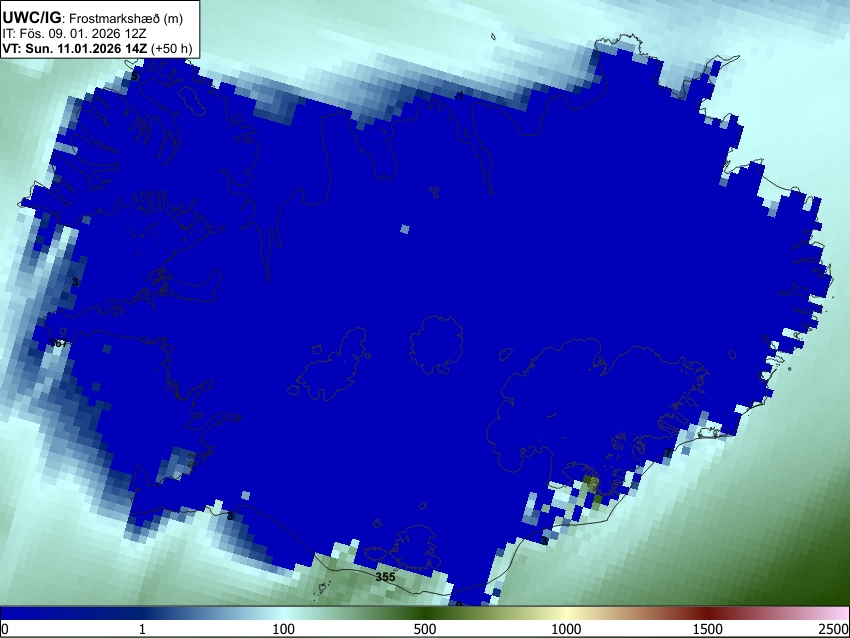Viewport: 850px width, 638px height.
Task: Click the '2500' tick on the colour scale
Action: pyautogui.click(x=834, y=629)
